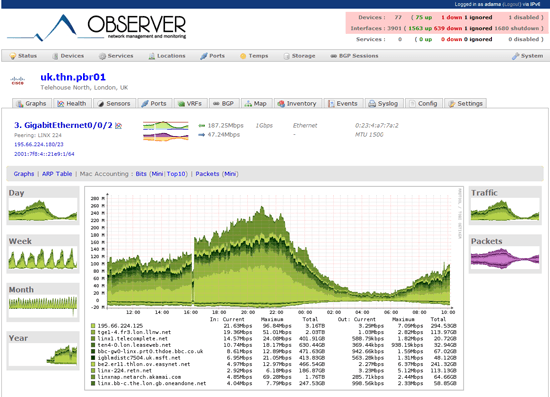Click the blue outbound traffic arrow icon
Image resolution: width=550 pixels, height=397 pixels.
[x=202, y=135]
